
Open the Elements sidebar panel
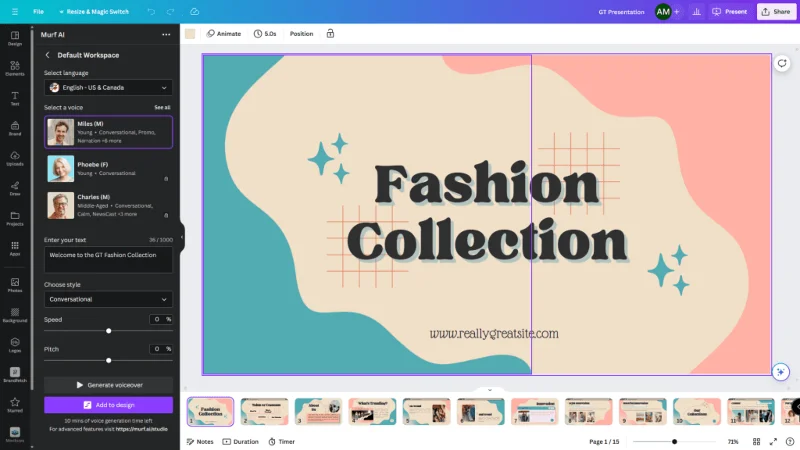[x=15, y=68]
